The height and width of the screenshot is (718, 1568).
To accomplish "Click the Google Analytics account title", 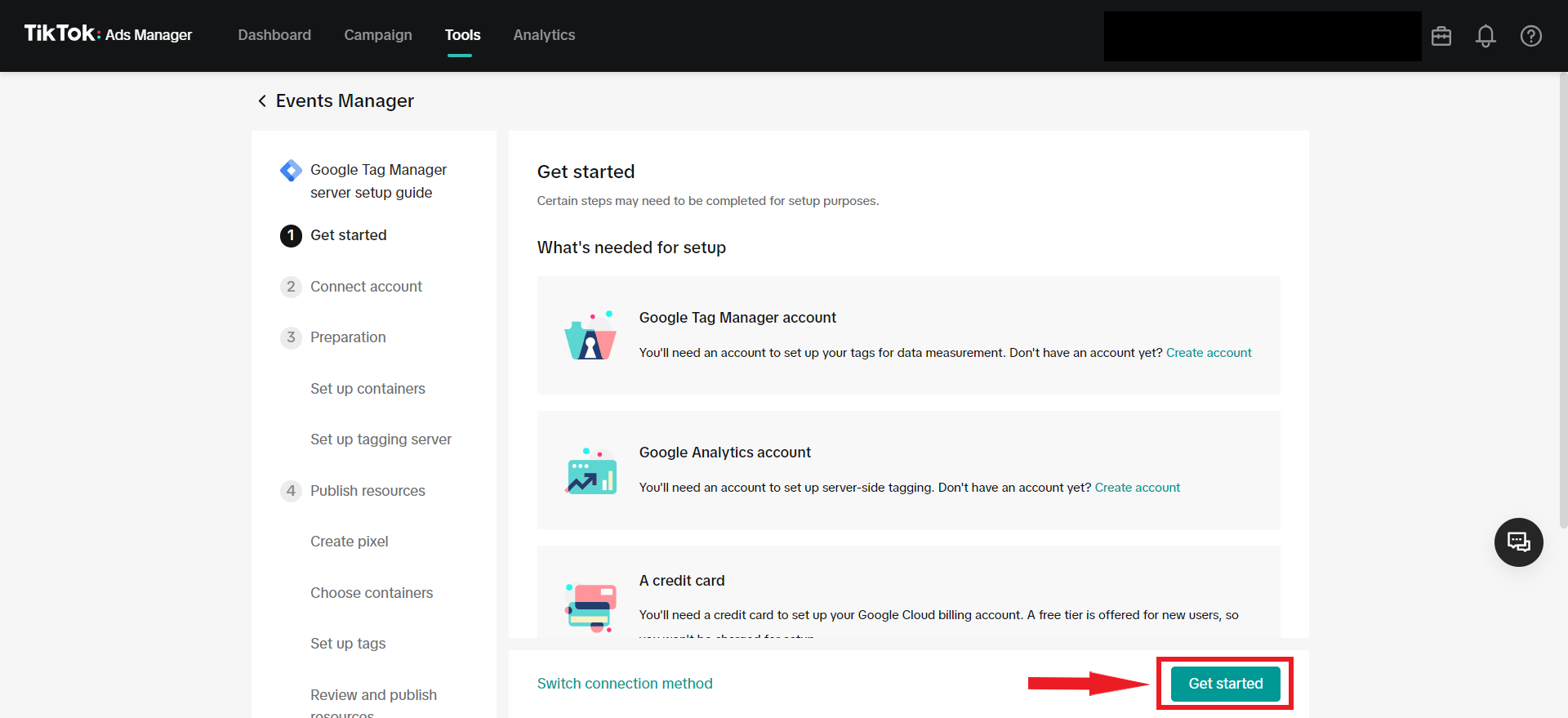I will click(x=724, y=453).
